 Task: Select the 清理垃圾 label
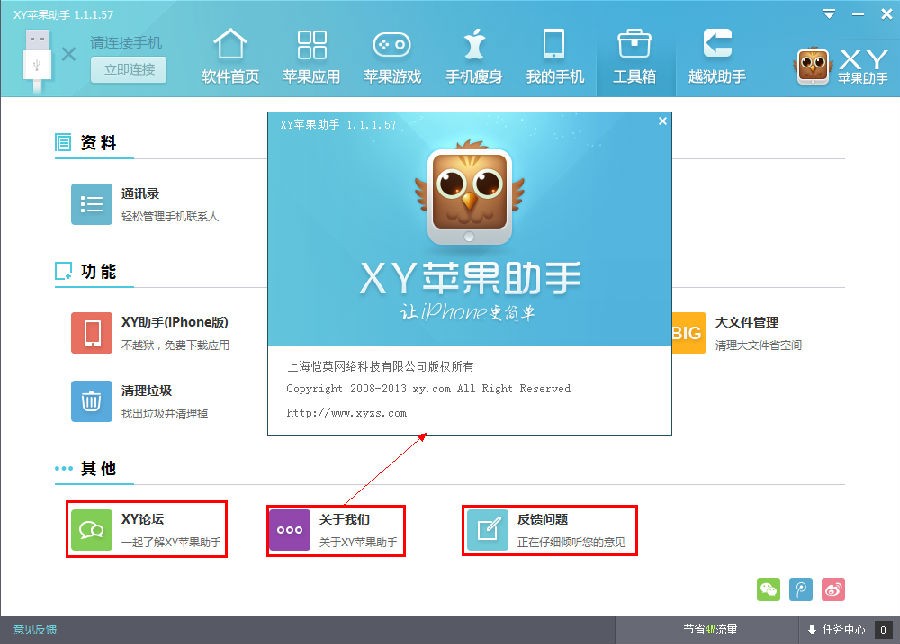pos(146,391)
